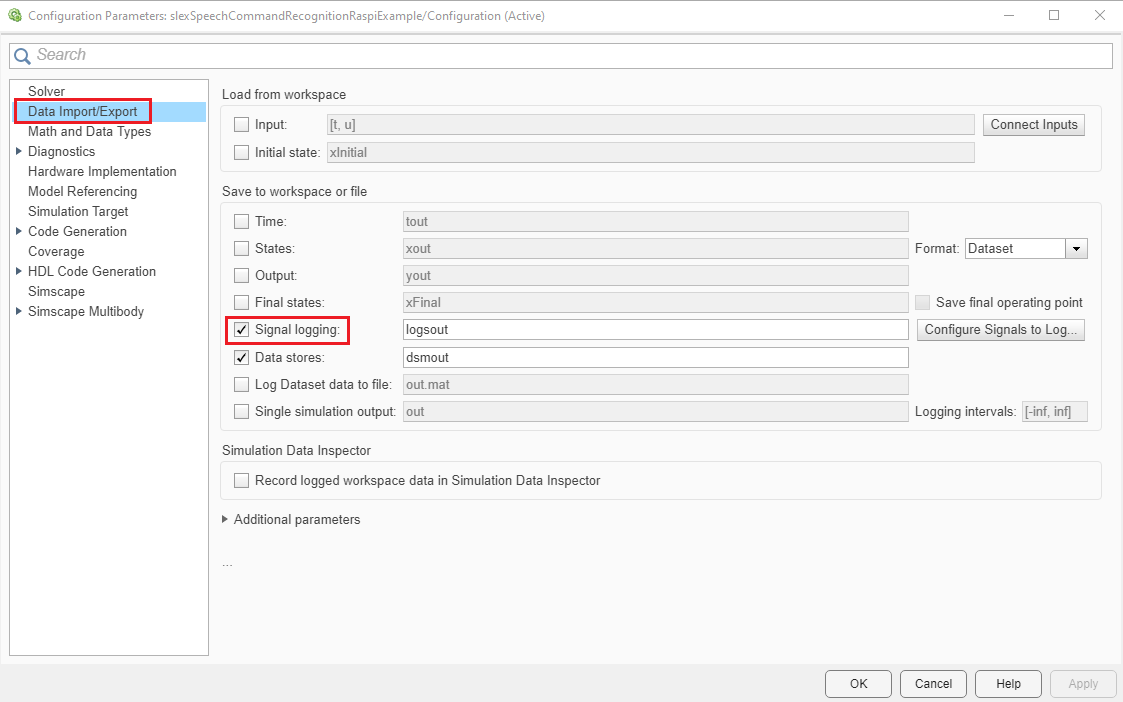Expand the Code Generation tree node
The image size is (1123, 702).
click(19, 232)
